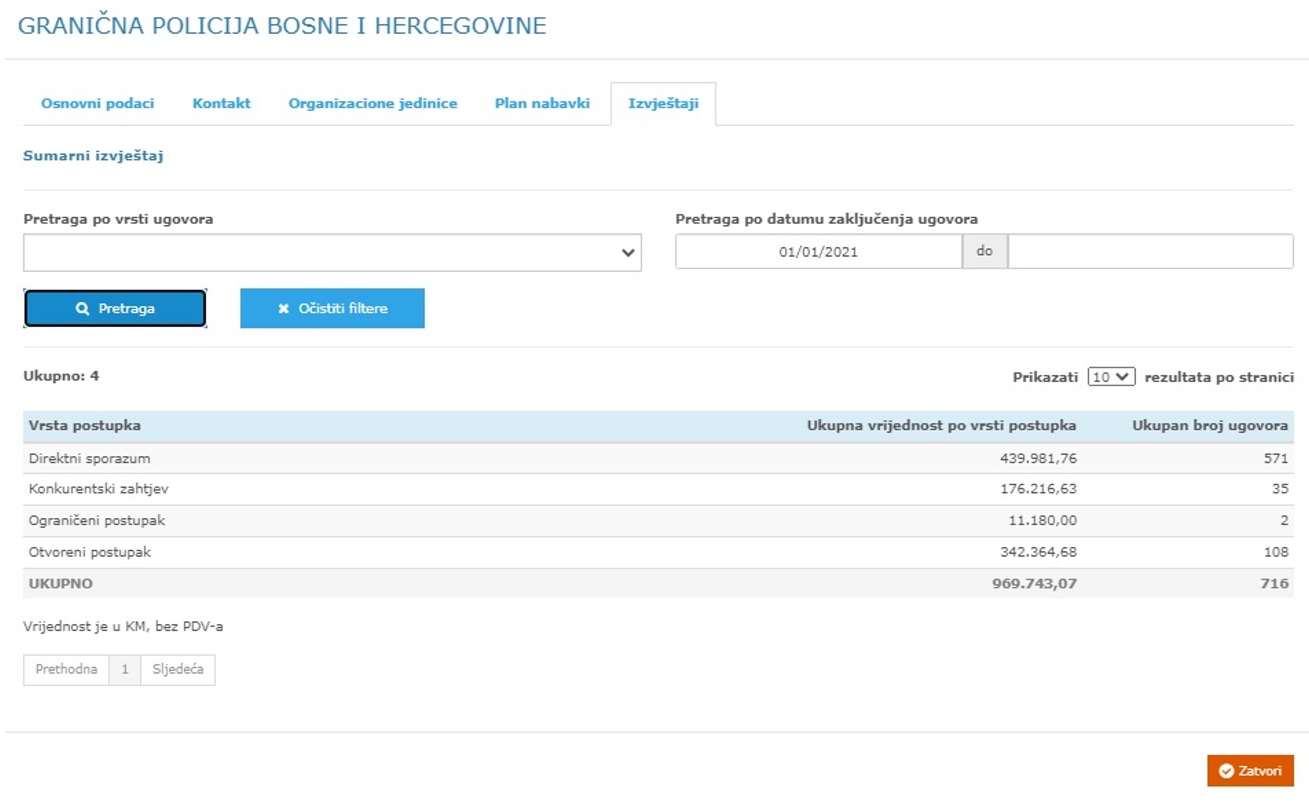1309x803 pixels.
Task: Click the UKUPNO row label
Action: click(x=61, y=583)
